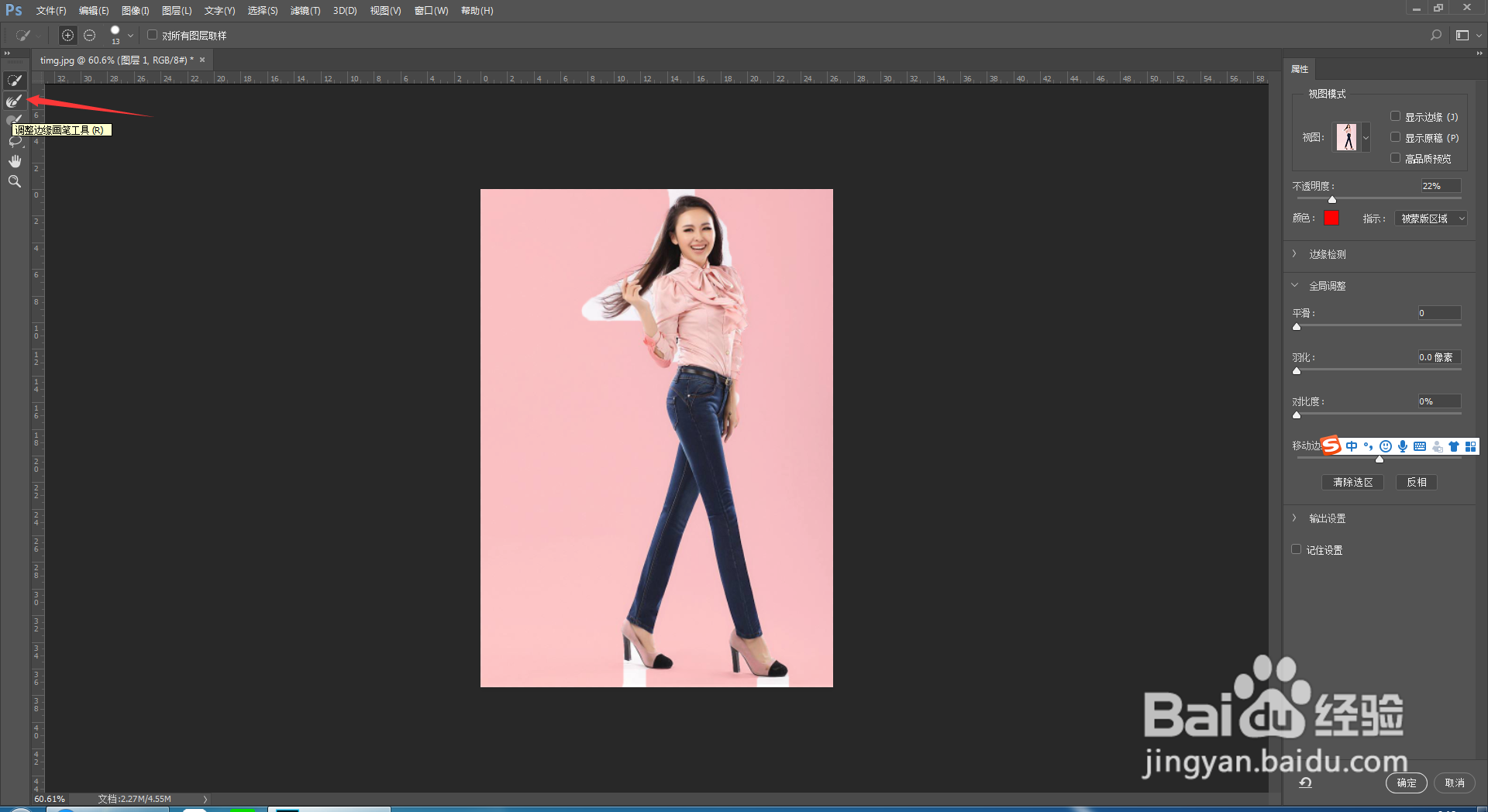Click the 60.61% zoom level field
Image resolution: width=1488 pixels, height=812 pixels.
click(50, 799)
